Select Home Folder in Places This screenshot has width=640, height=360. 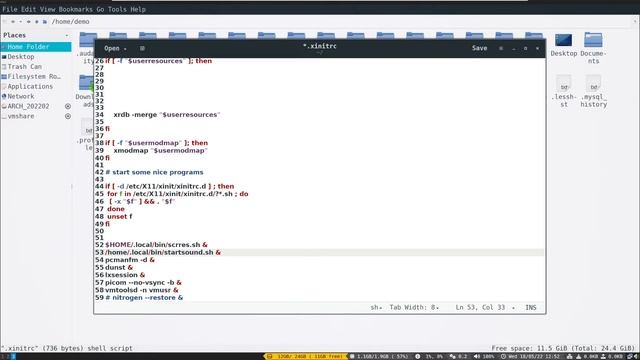[36, 47]
